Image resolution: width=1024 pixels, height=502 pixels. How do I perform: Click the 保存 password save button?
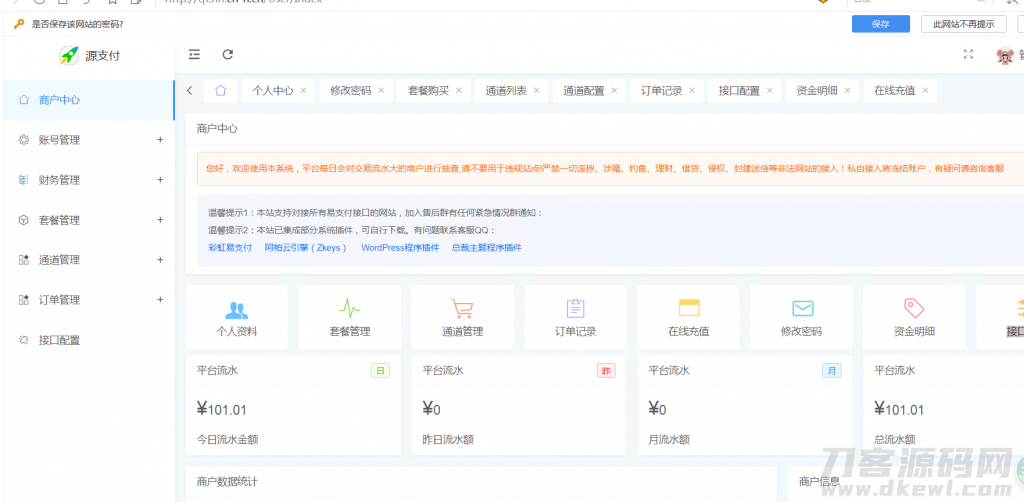coord(880,24)
